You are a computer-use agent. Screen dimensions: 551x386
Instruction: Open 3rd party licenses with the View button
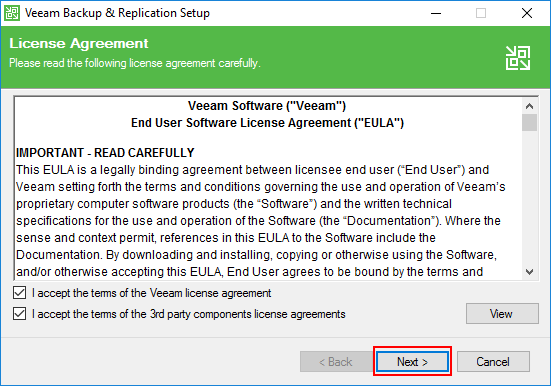[502, 314]
